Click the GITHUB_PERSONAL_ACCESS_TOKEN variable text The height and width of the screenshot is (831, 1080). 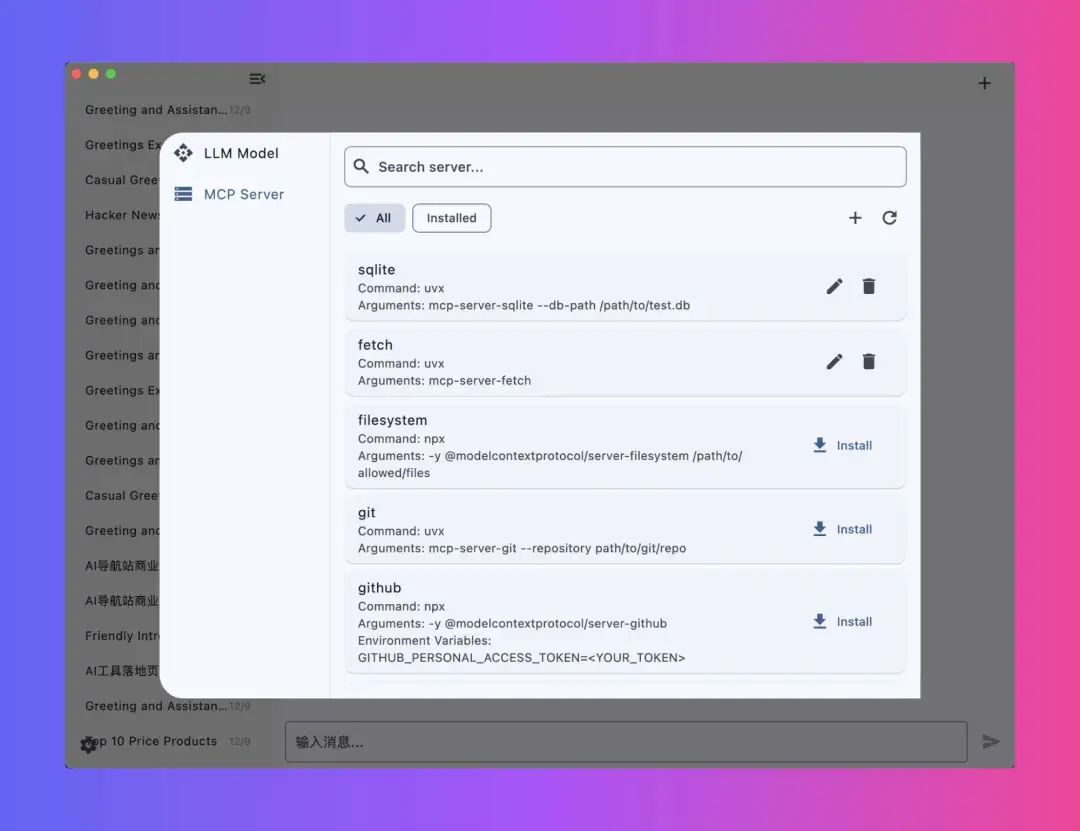point(521,657)
